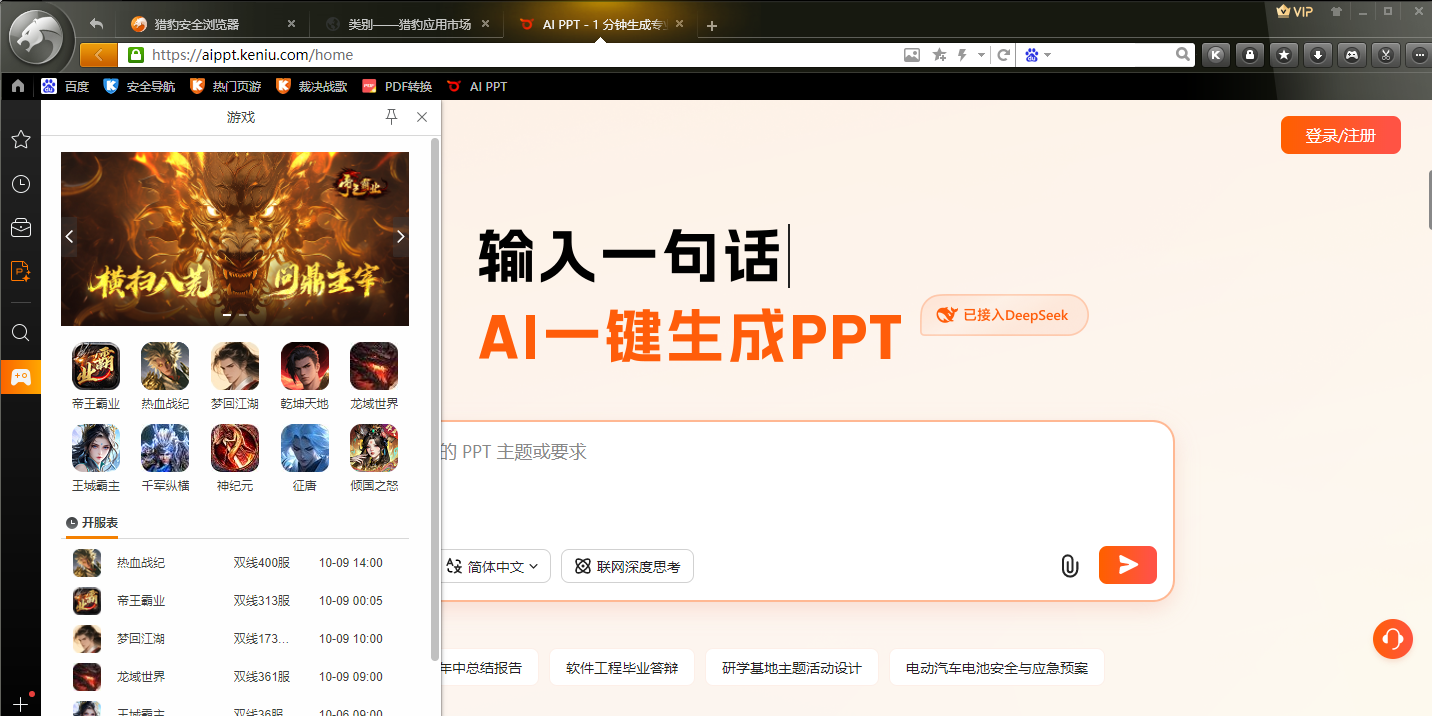Show previous banner with left arrow
The width and height of the screenshot is (1432, 716).
[x=69, y=237]
